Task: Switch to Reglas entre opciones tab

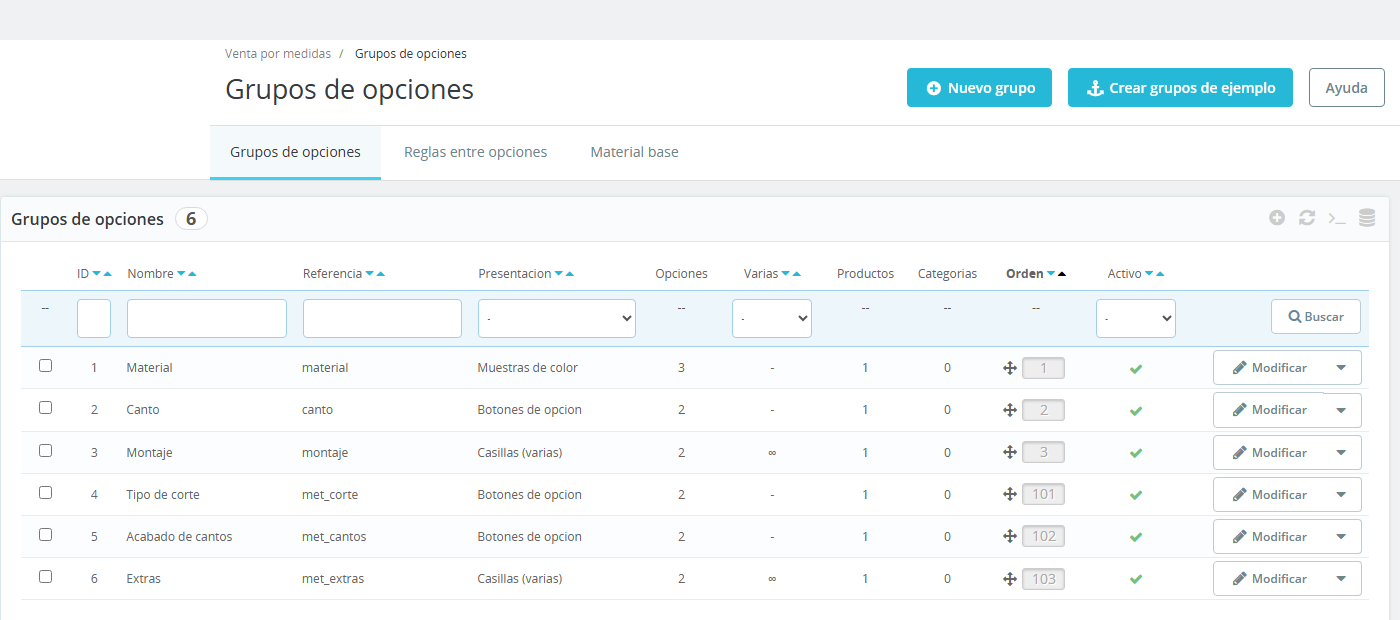Action: coord(475,152)
